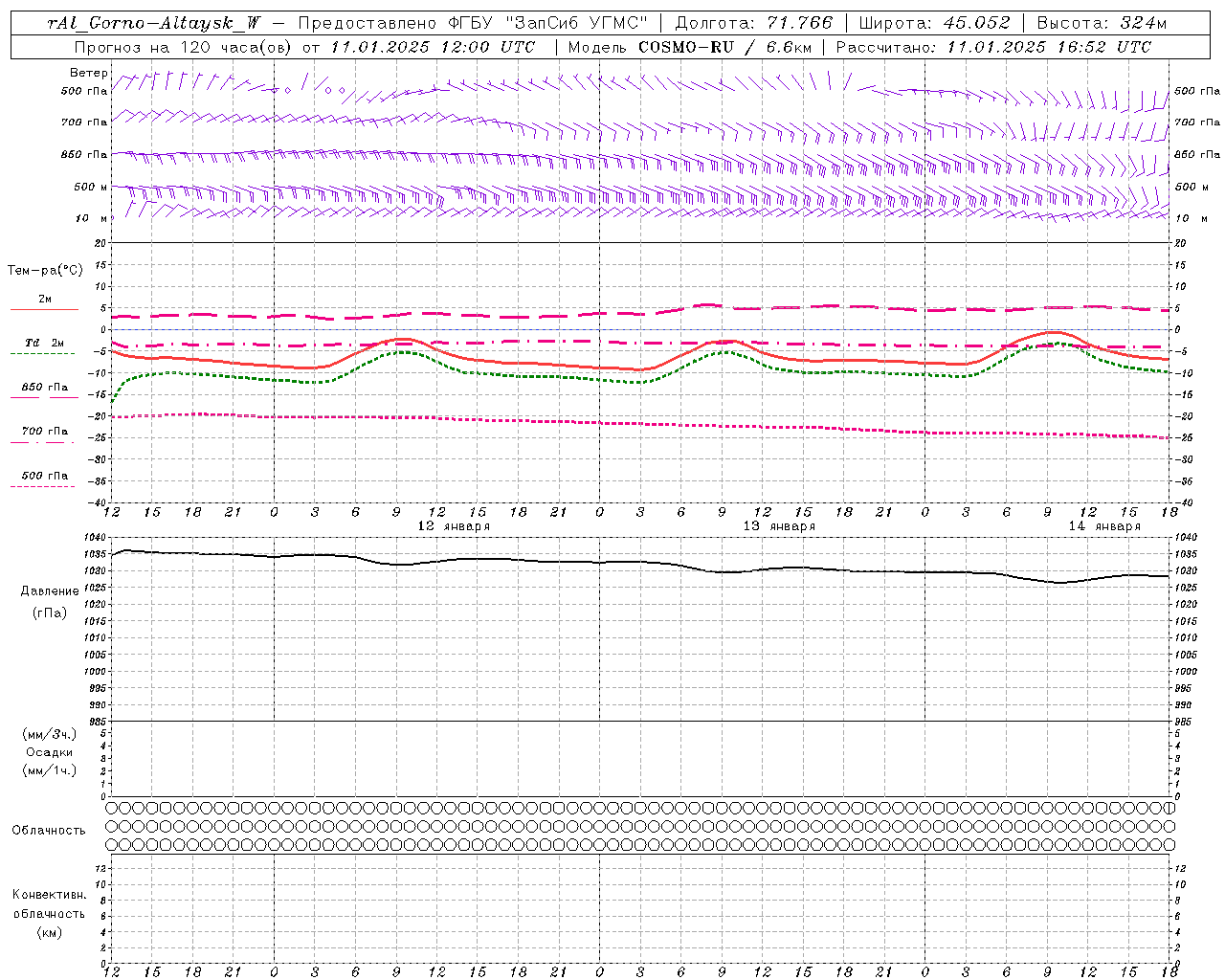Click the Долгота: 71.766 value
Screen dimensions: 1225x980
pyautogui.click(x=754, y=23)
